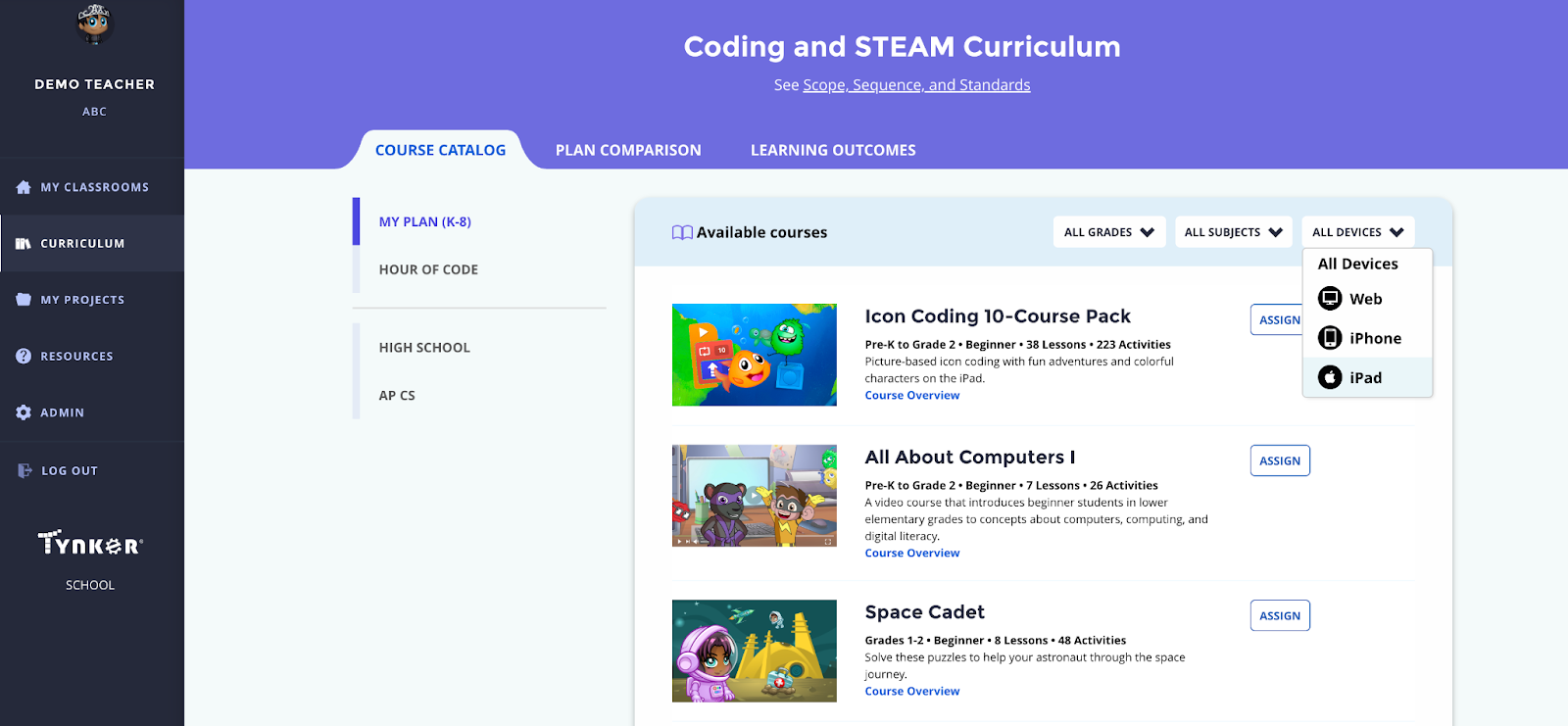This screenshot has height=726, width=1568.
Task: Select Web in the device filter menu
Action: pyautogui.click(x=1367, y=299)
